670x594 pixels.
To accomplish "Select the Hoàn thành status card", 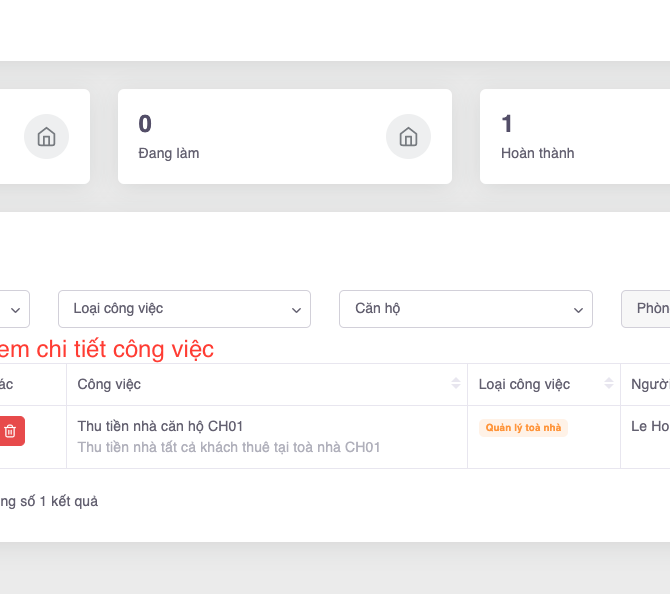I will coord(575,137).
